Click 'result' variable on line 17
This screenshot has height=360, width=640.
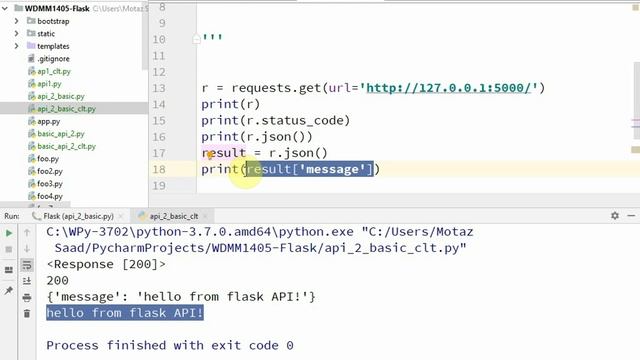224,153
